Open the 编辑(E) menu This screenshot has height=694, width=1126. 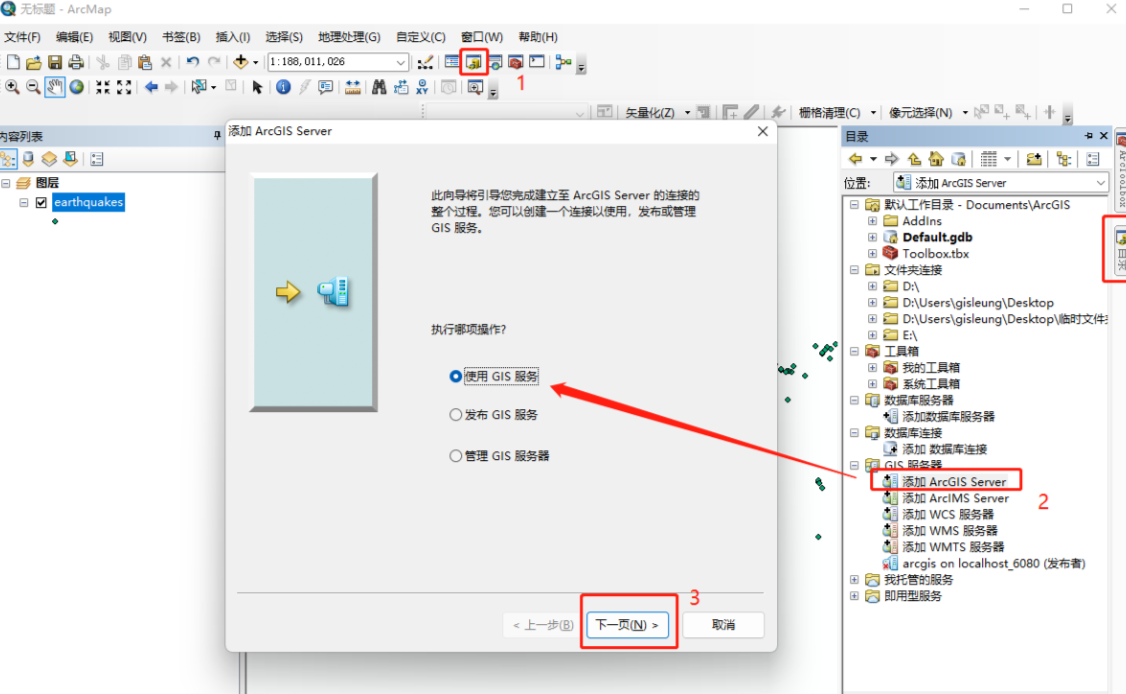[x=74, y=37]
